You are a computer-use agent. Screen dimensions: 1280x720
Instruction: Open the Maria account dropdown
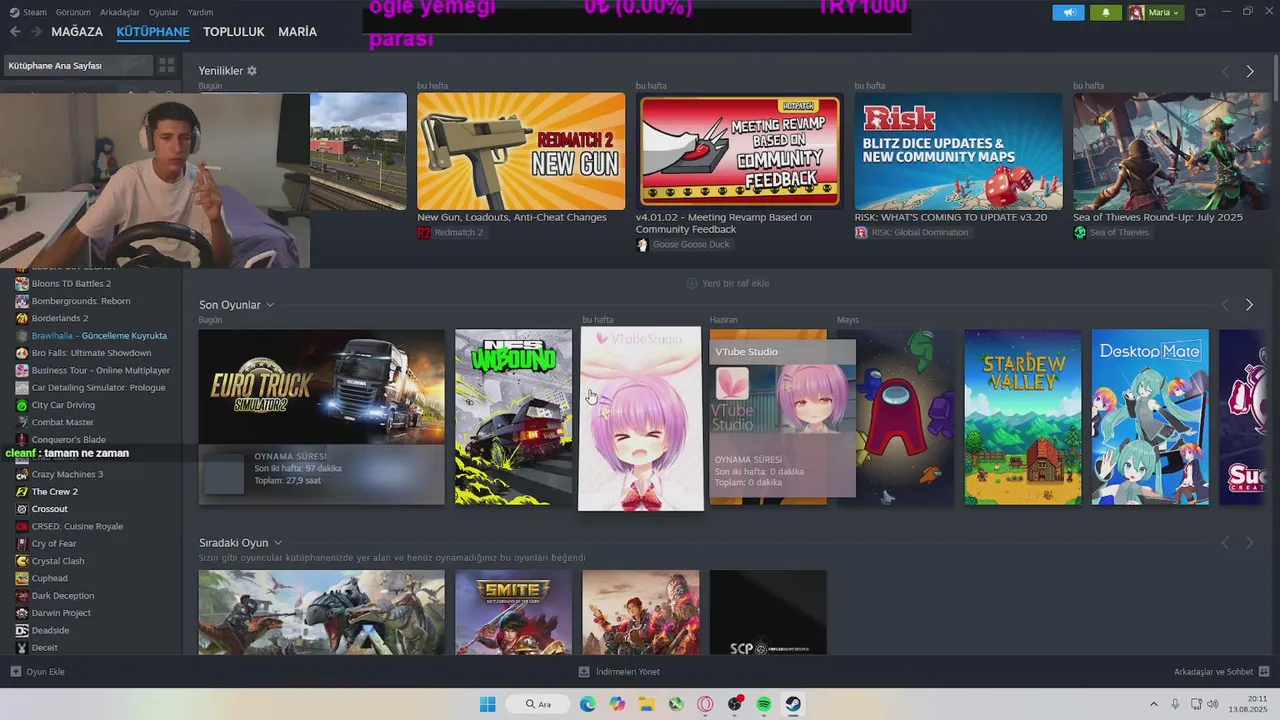tap(1155, 12)
